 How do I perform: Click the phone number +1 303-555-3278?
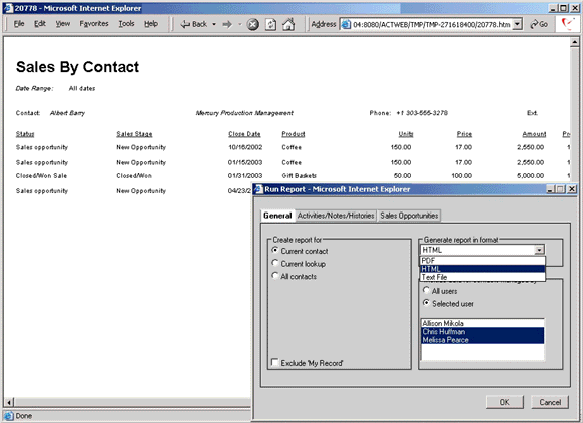click(x=422, y=113)
